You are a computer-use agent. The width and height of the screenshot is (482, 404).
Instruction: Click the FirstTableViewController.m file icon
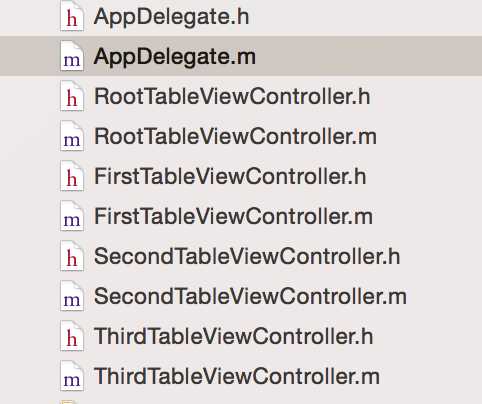(72, 216)
